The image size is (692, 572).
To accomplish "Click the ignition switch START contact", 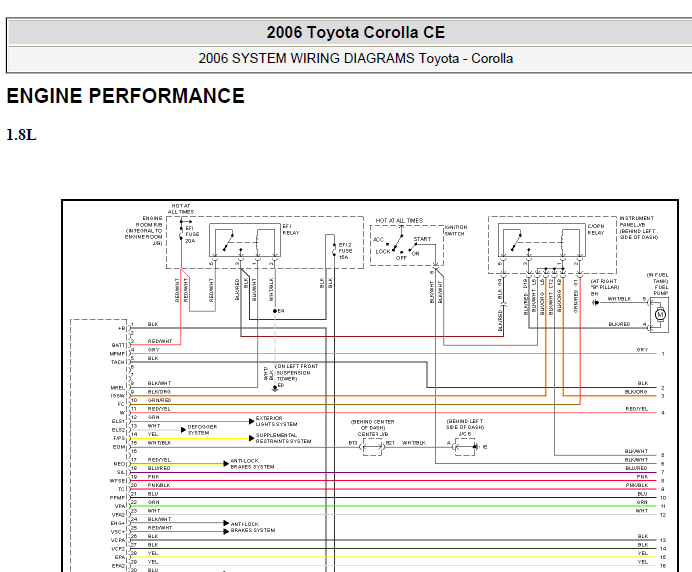I will (x=415, y=245).
